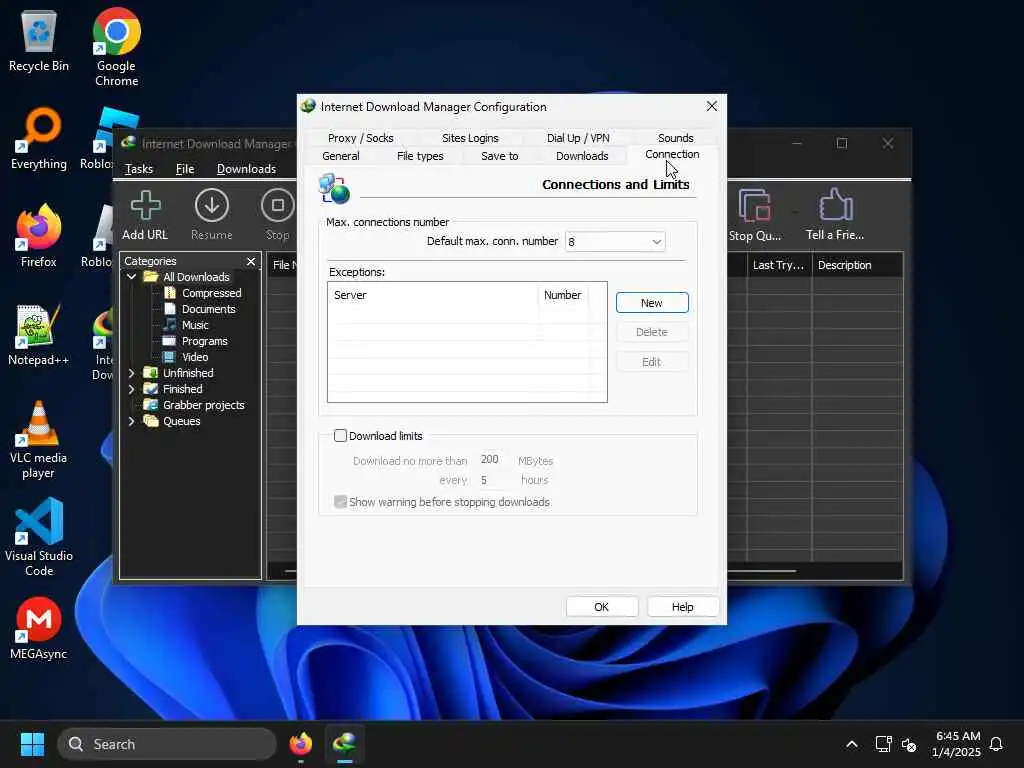Click the network status tray icon
This screenshot has width=1024, height=768.
tap(883, 744)
